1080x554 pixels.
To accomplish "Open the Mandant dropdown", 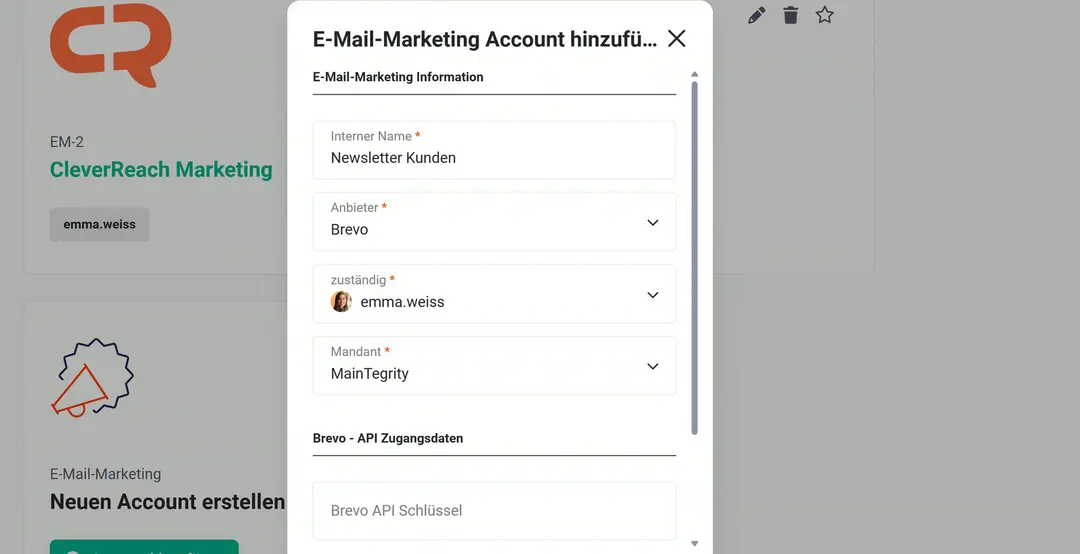I will [494, 366].
